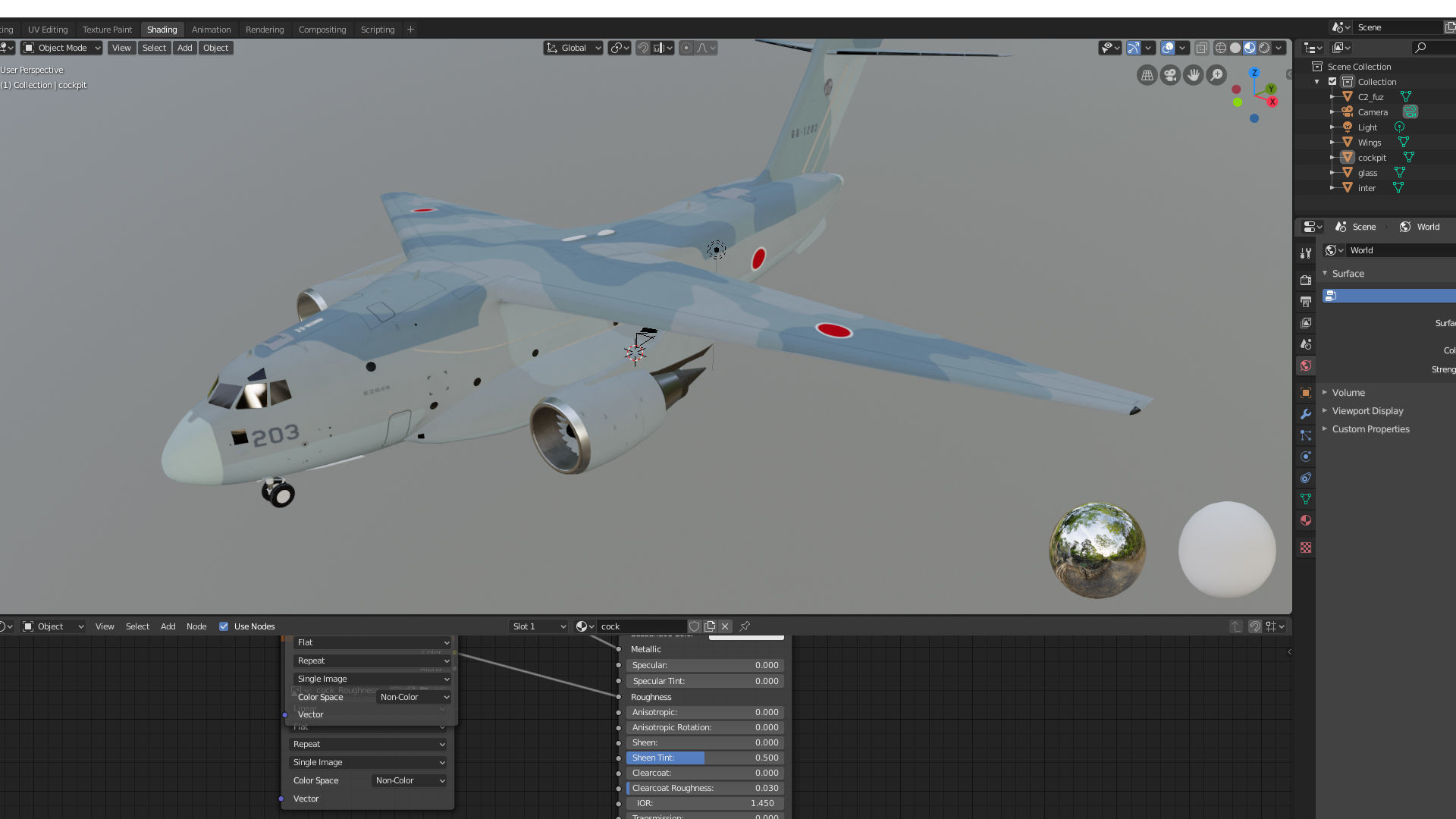Toggle orthographic grid view button in viewport
The width and height of the screenshot is (1456, 819).
click(x=1147, y=75)
